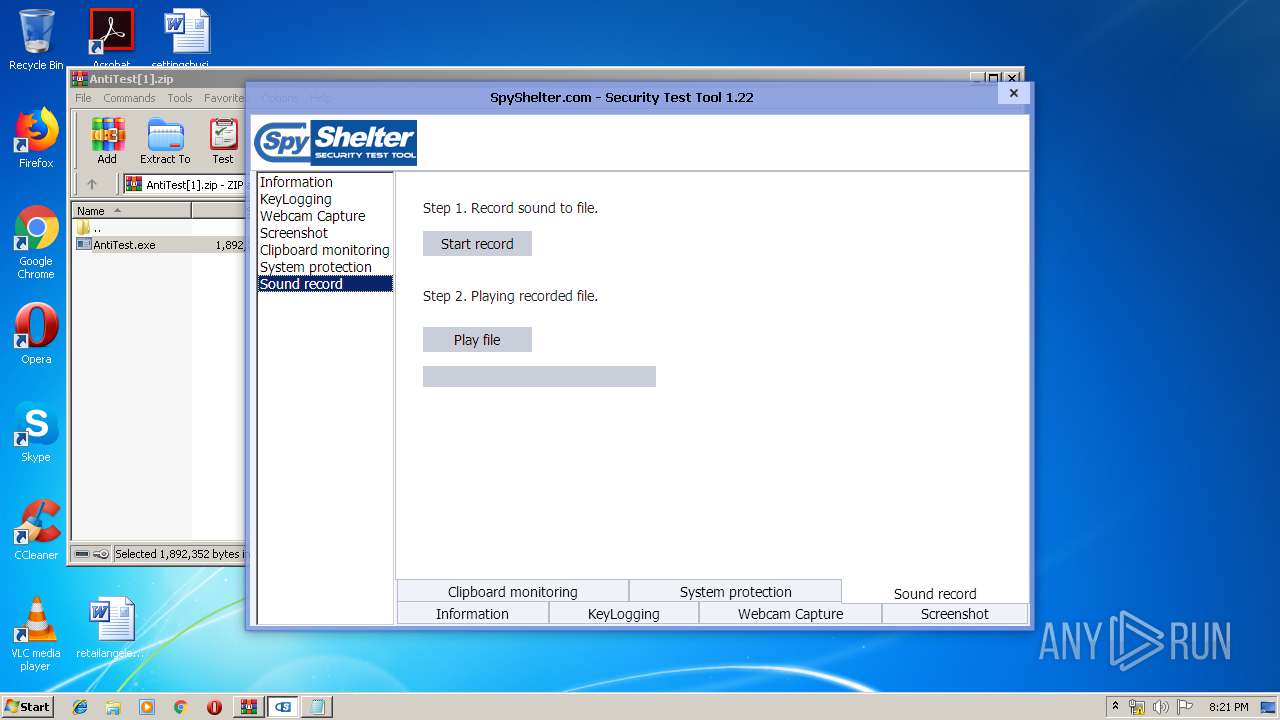This screenshot has height=720, width=1280.
Task: Open the WinRAR Favorites menu
Action: tap(224, 98)
